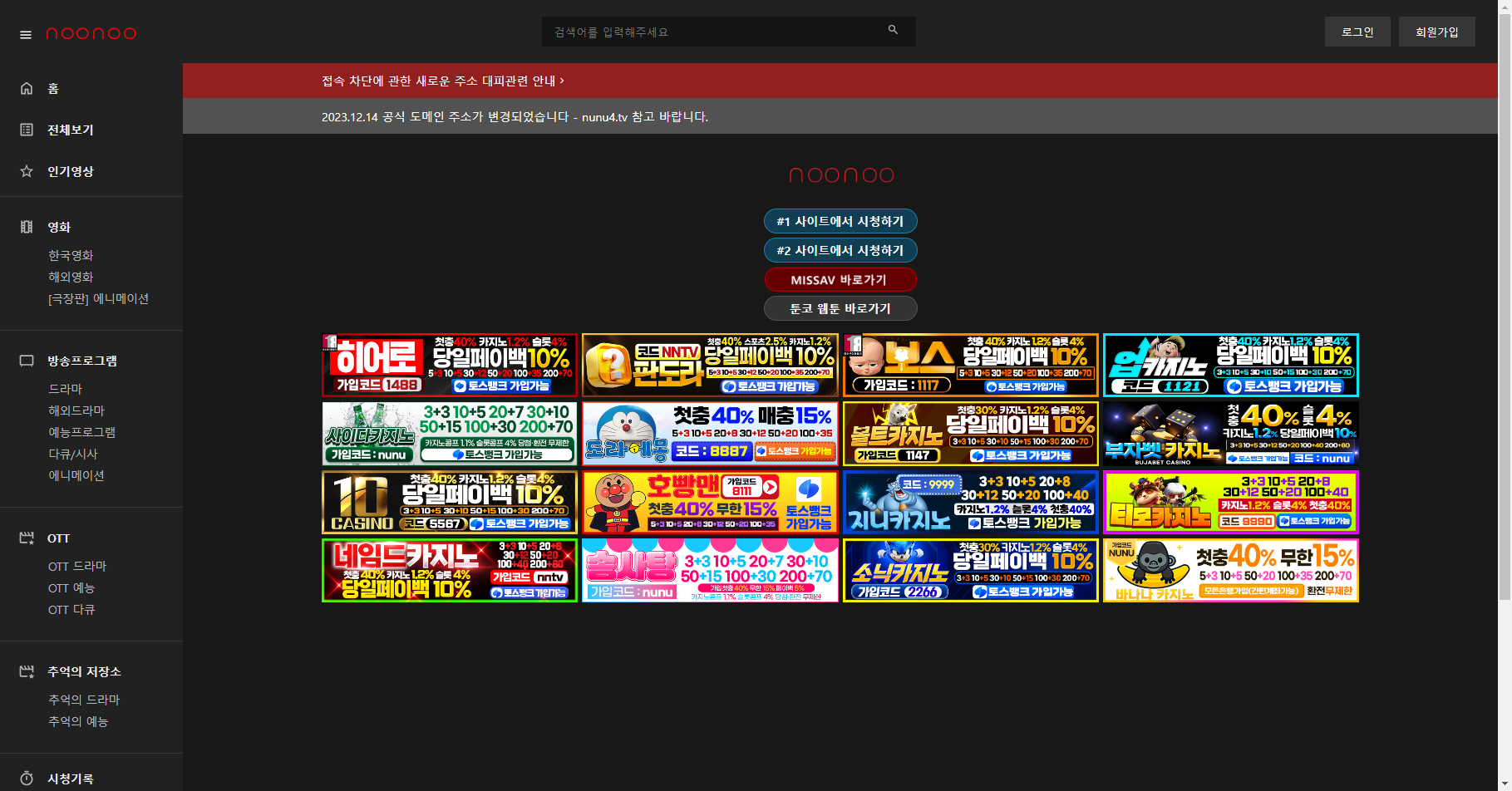Click #1 사이트에서 시청하기 button
This screenshot has height=791, width=1512.
[x=840, y=221]
